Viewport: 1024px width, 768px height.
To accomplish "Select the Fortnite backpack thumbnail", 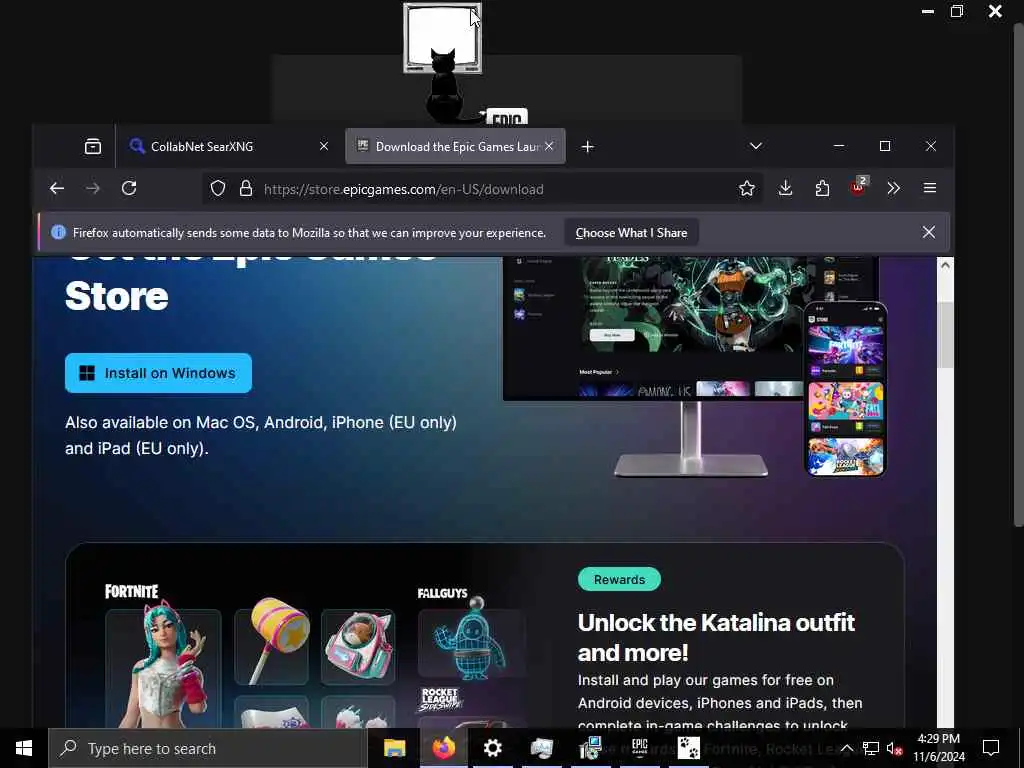I will 358,647.
